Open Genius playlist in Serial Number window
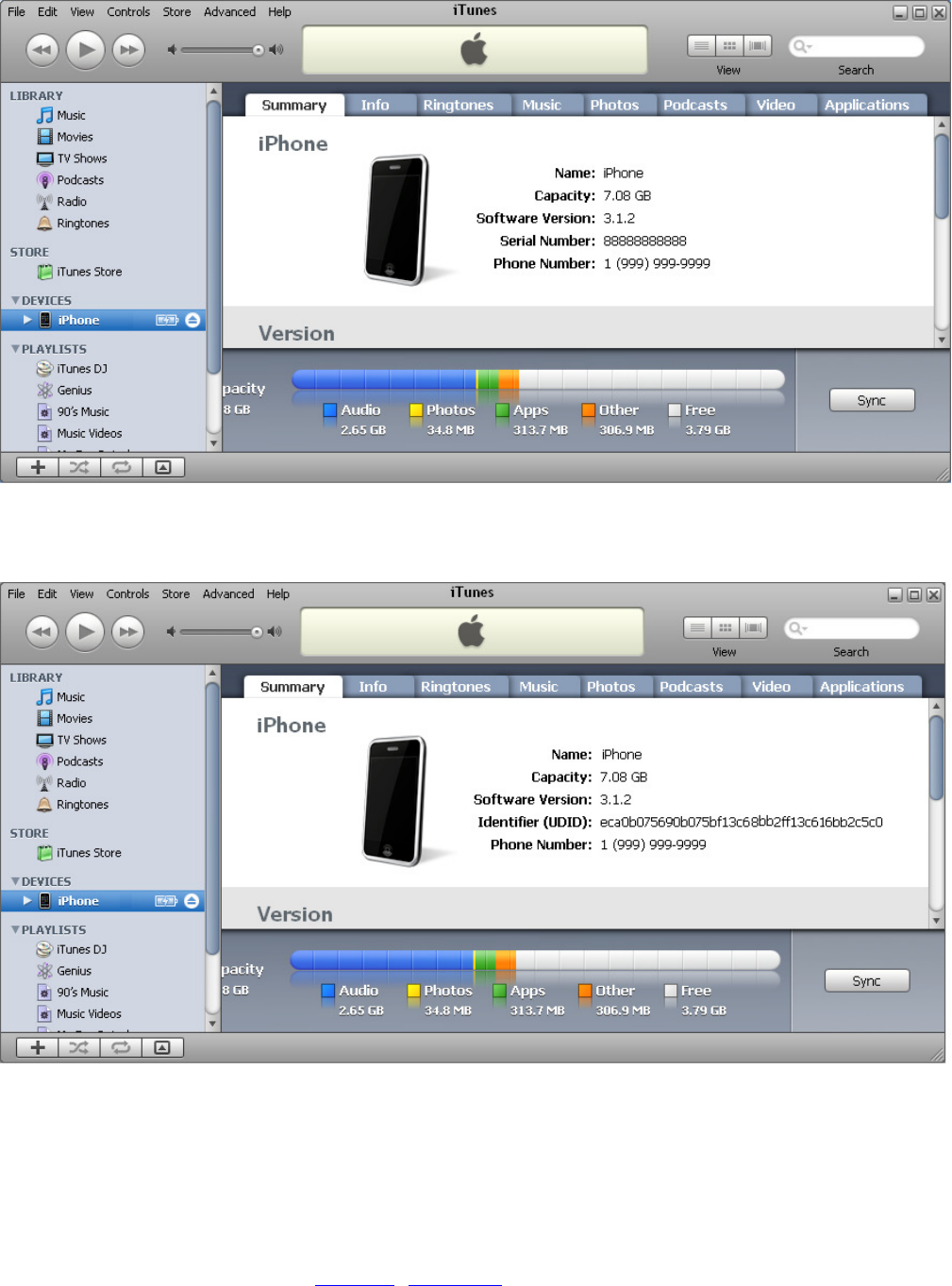This screenshot has width=952, height=1286. (x=74, y=391)
